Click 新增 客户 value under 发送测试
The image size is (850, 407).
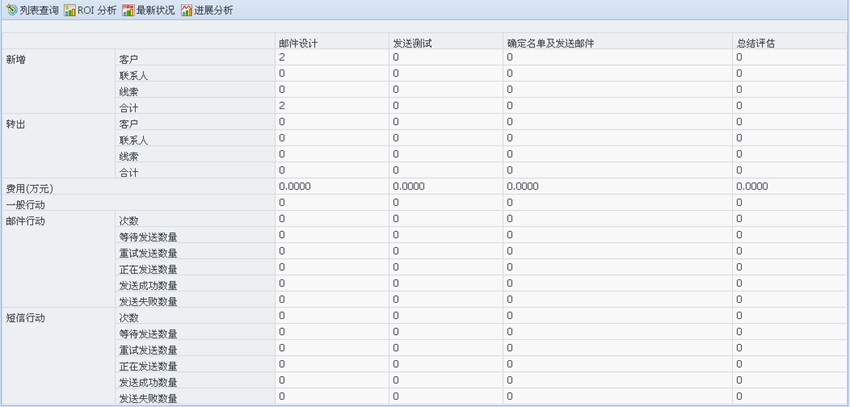[x=396, y=57]
